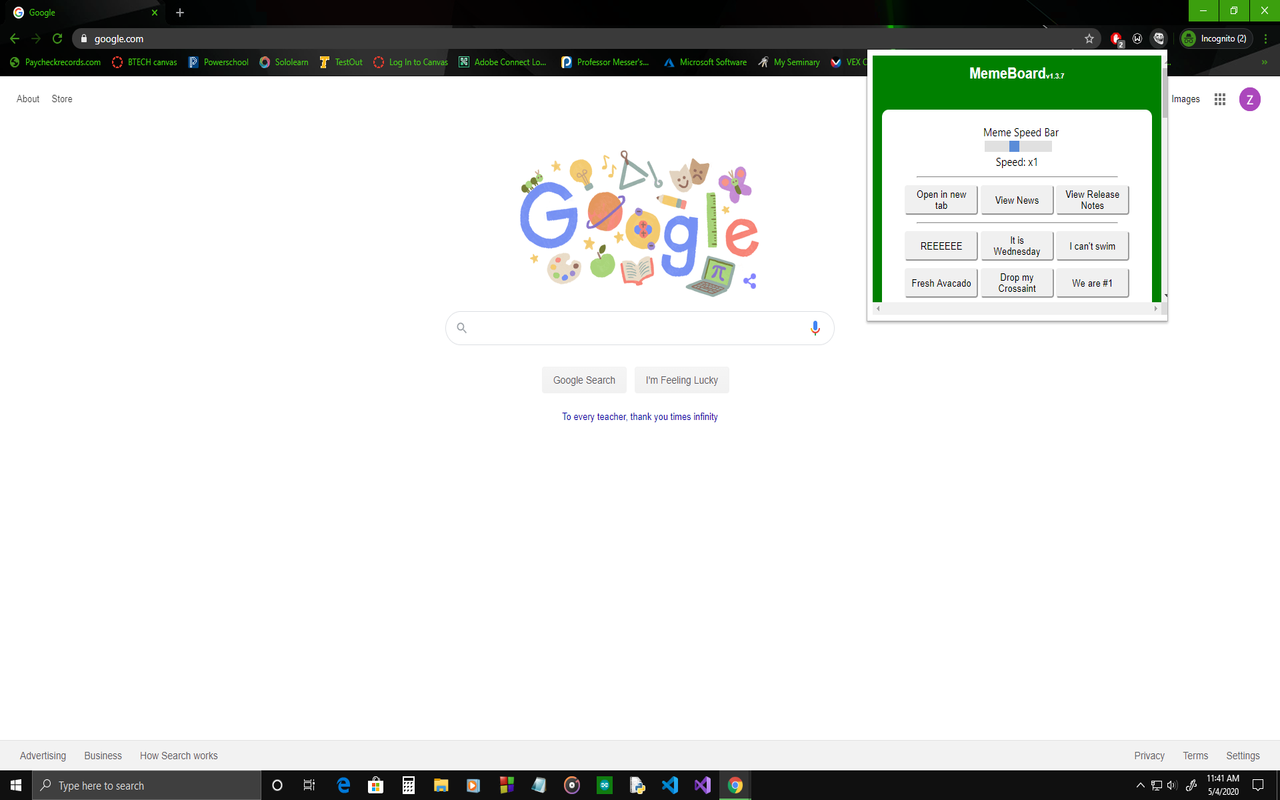The width and height of the screenshot is (1280, 800).
Task: Click the address bar showing google.com
Action: coord(585,39)
